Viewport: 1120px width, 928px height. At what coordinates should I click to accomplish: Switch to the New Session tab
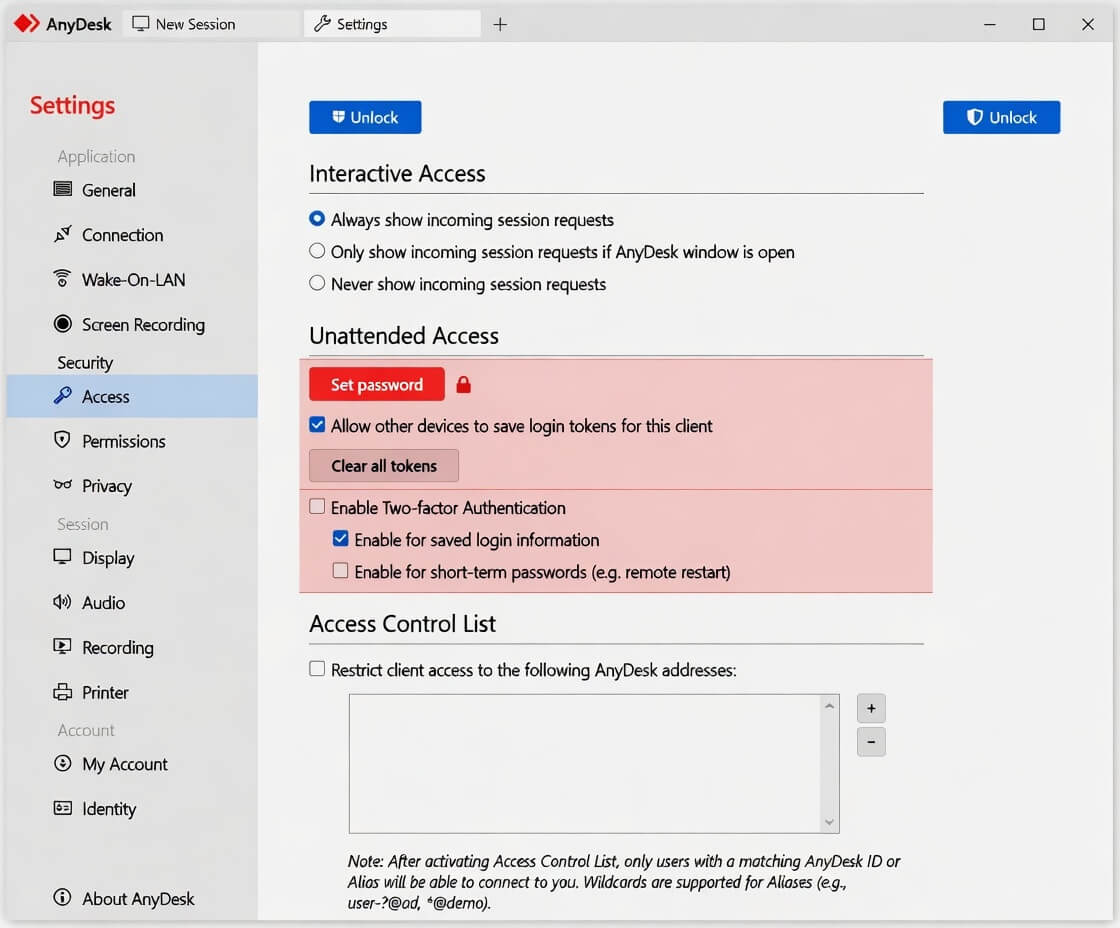point(212,24)
